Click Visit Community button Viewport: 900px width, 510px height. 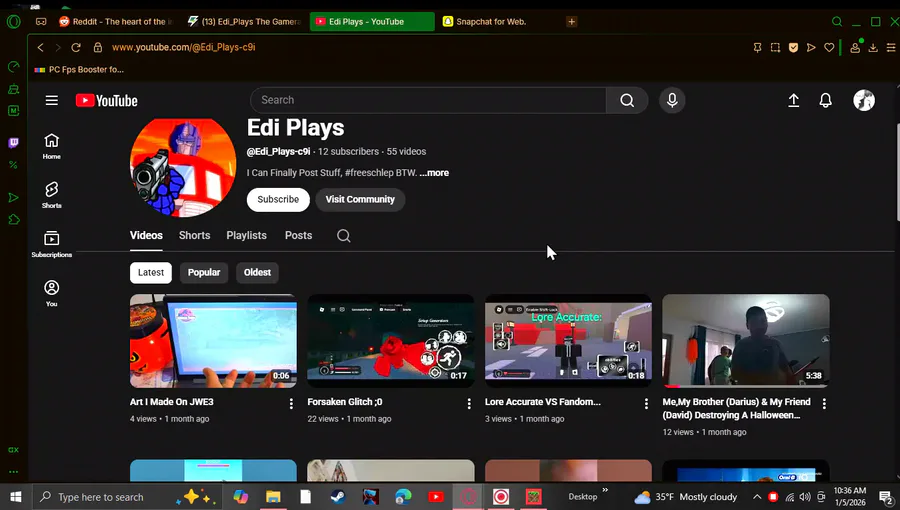click(360, 200)
